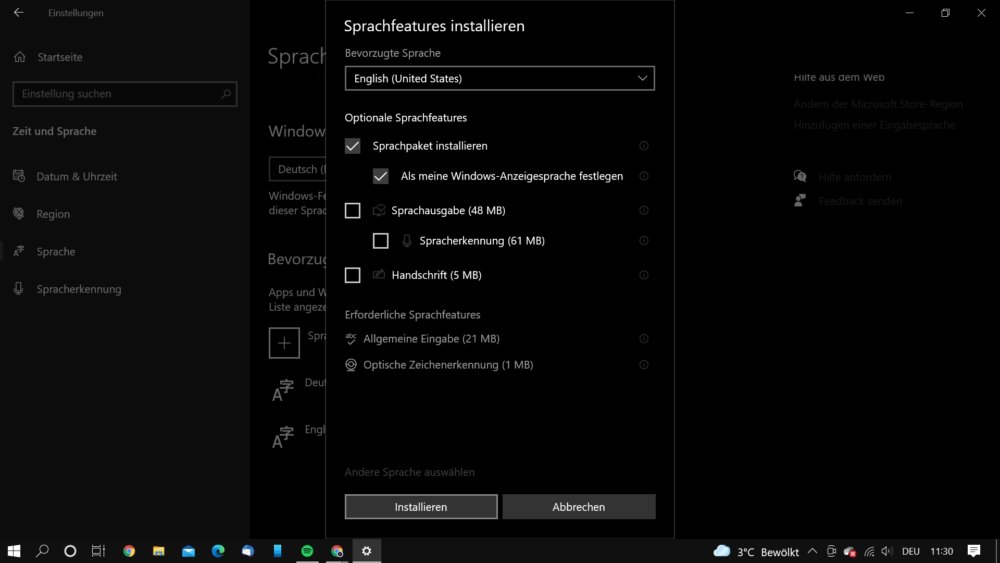Uncheck Sprachpaket installieren

click(x=353, y=146)
